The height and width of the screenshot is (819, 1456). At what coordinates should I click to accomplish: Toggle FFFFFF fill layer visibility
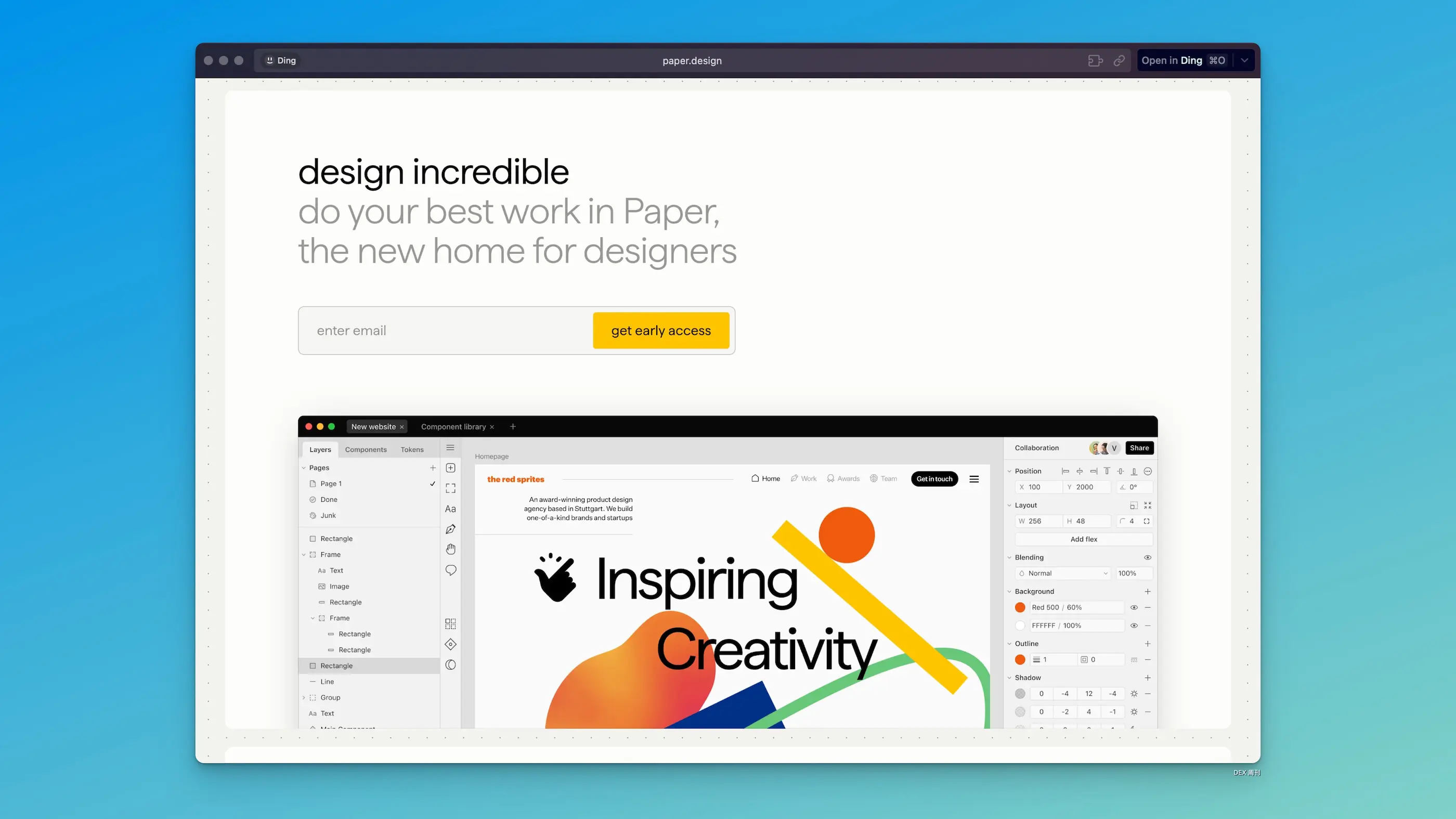point(1133,625)
